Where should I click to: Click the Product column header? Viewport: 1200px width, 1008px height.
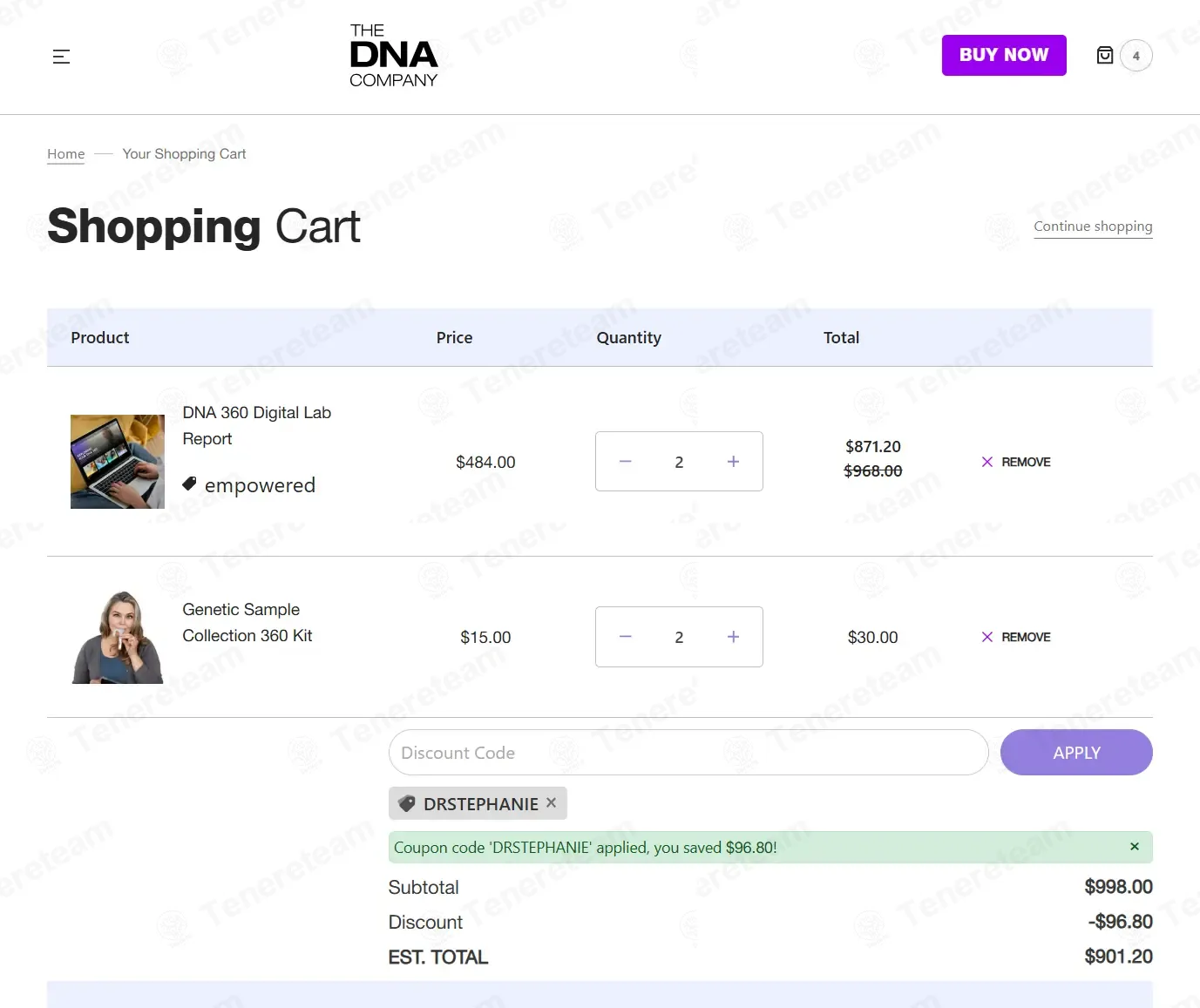click(x=99, y=338)
